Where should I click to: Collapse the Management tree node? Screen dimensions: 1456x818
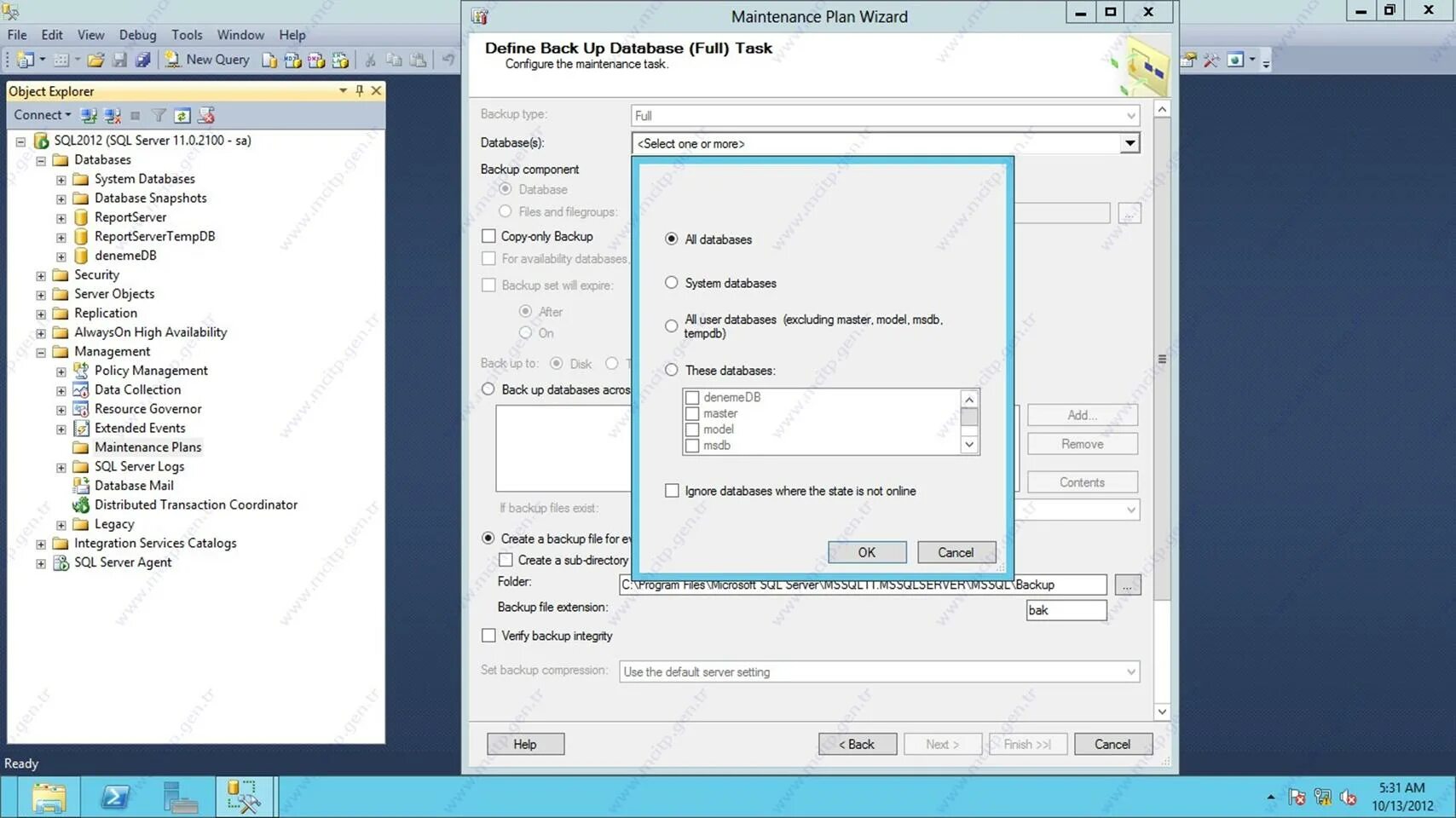point(40,352)
